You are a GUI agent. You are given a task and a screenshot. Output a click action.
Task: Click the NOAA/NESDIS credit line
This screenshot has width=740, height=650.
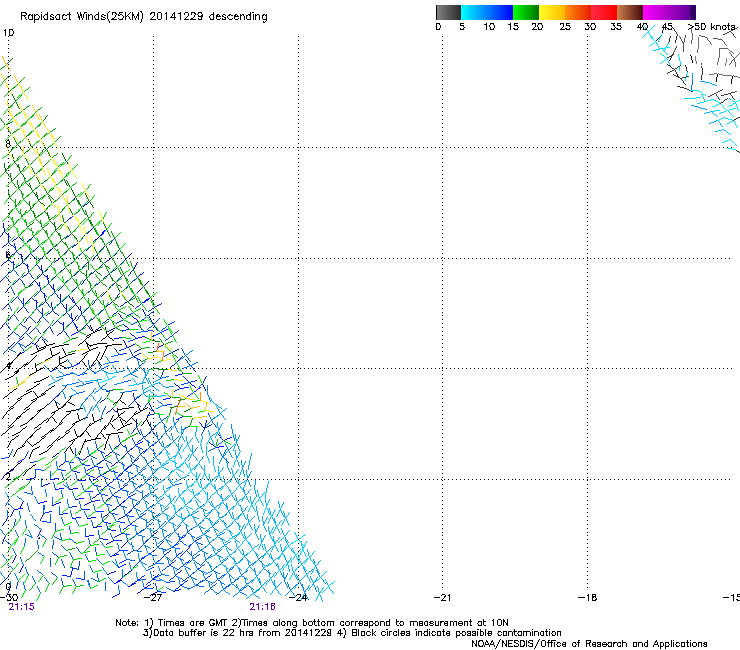(589, 644)
